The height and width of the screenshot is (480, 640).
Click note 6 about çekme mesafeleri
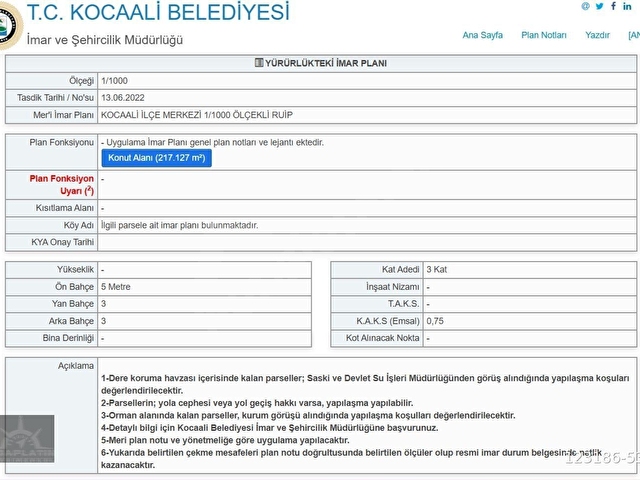point(351,459)
